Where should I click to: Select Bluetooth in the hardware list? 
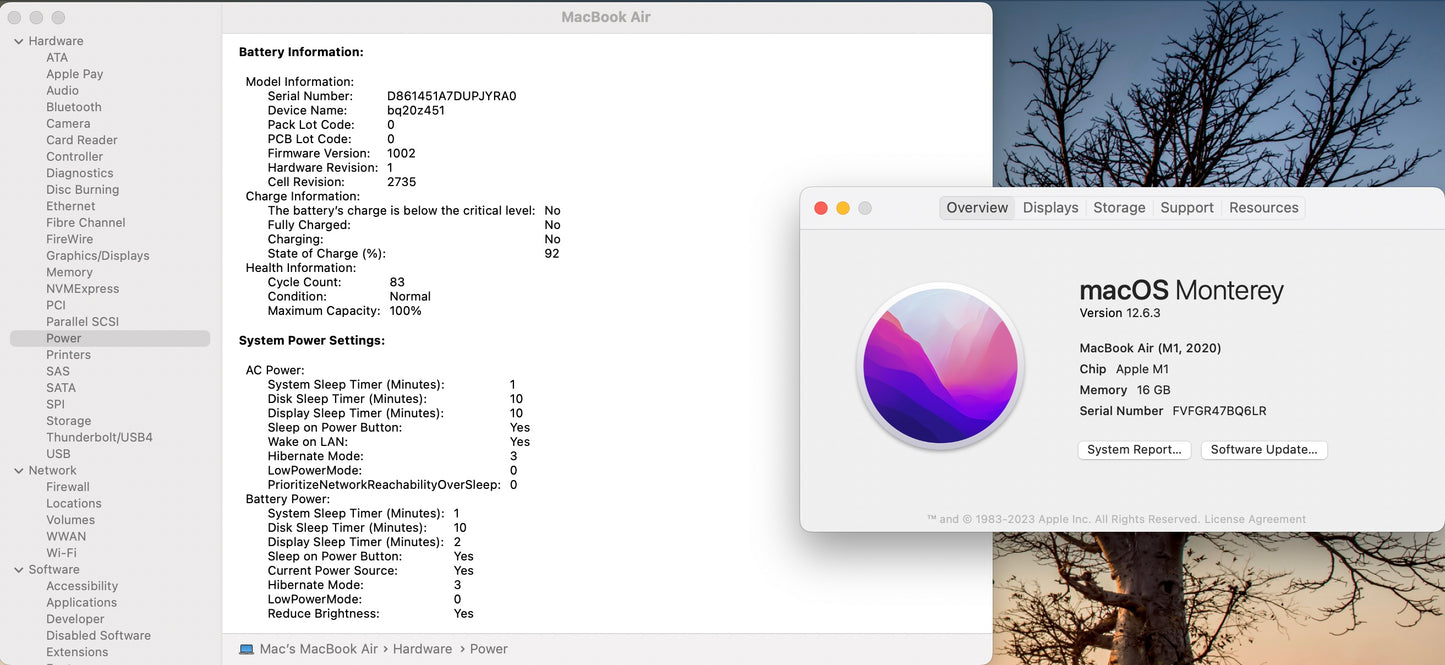74,107
